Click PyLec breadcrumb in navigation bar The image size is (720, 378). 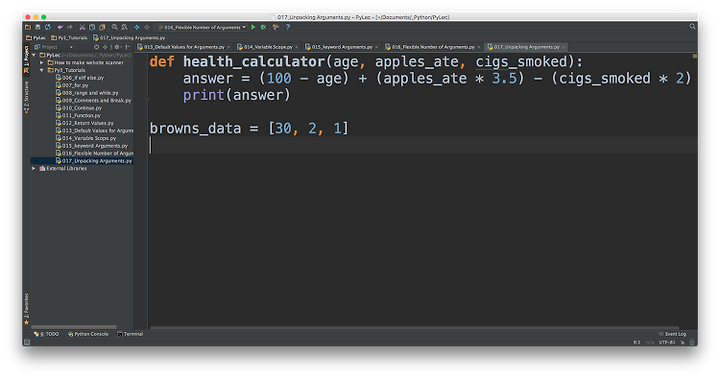coord(36,38)
